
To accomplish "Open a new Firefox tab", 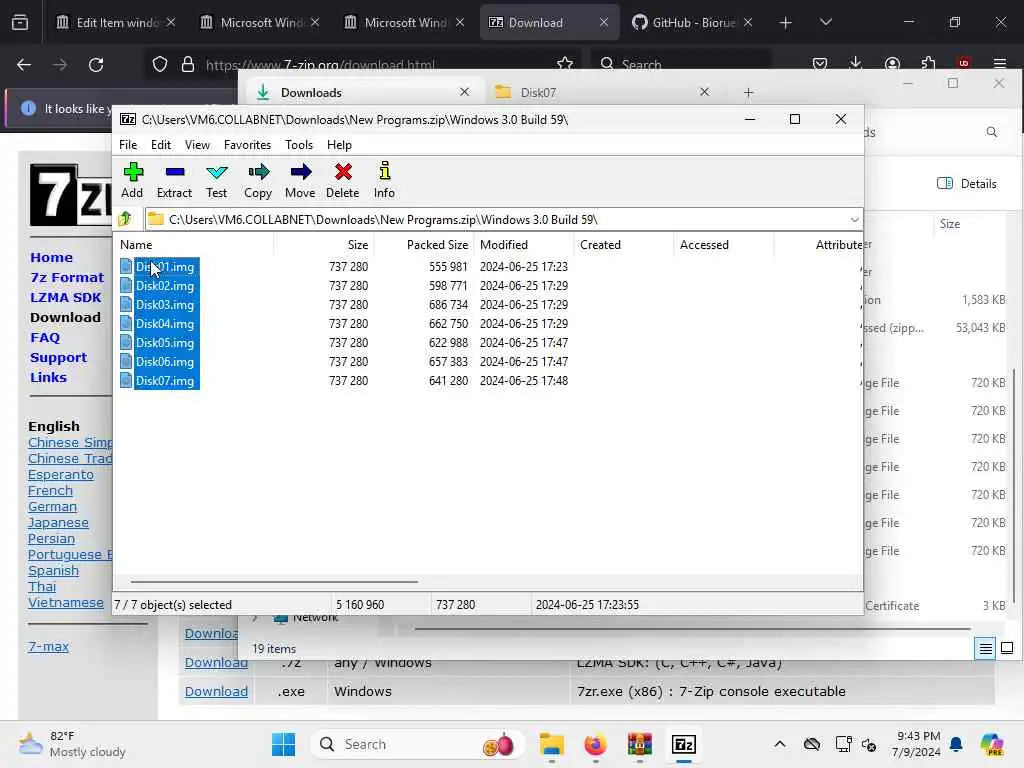I will [785, 23].
